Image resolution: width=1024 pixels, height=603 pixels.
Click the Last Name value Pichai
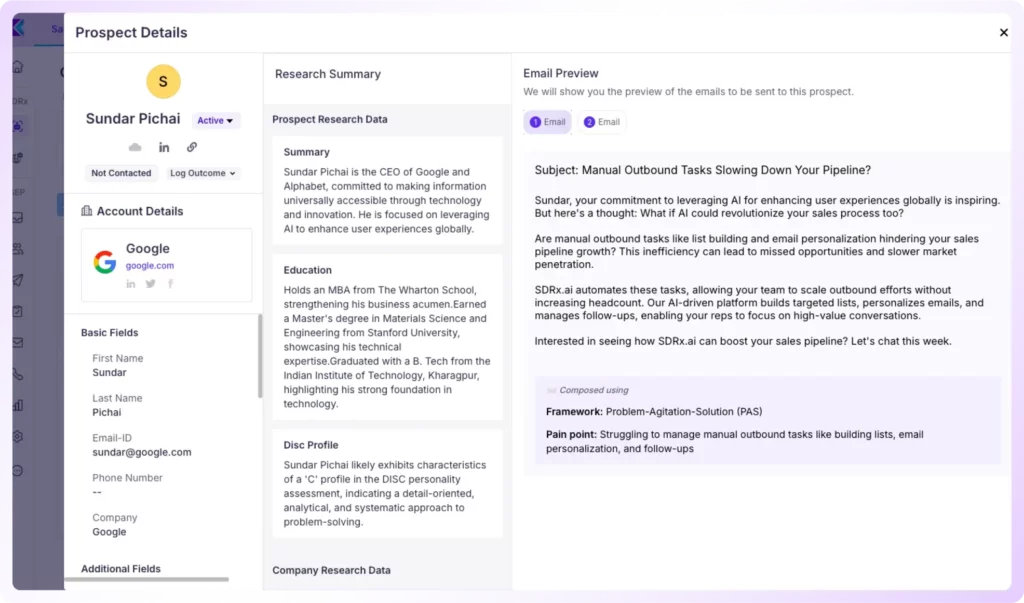coord(106,412)
